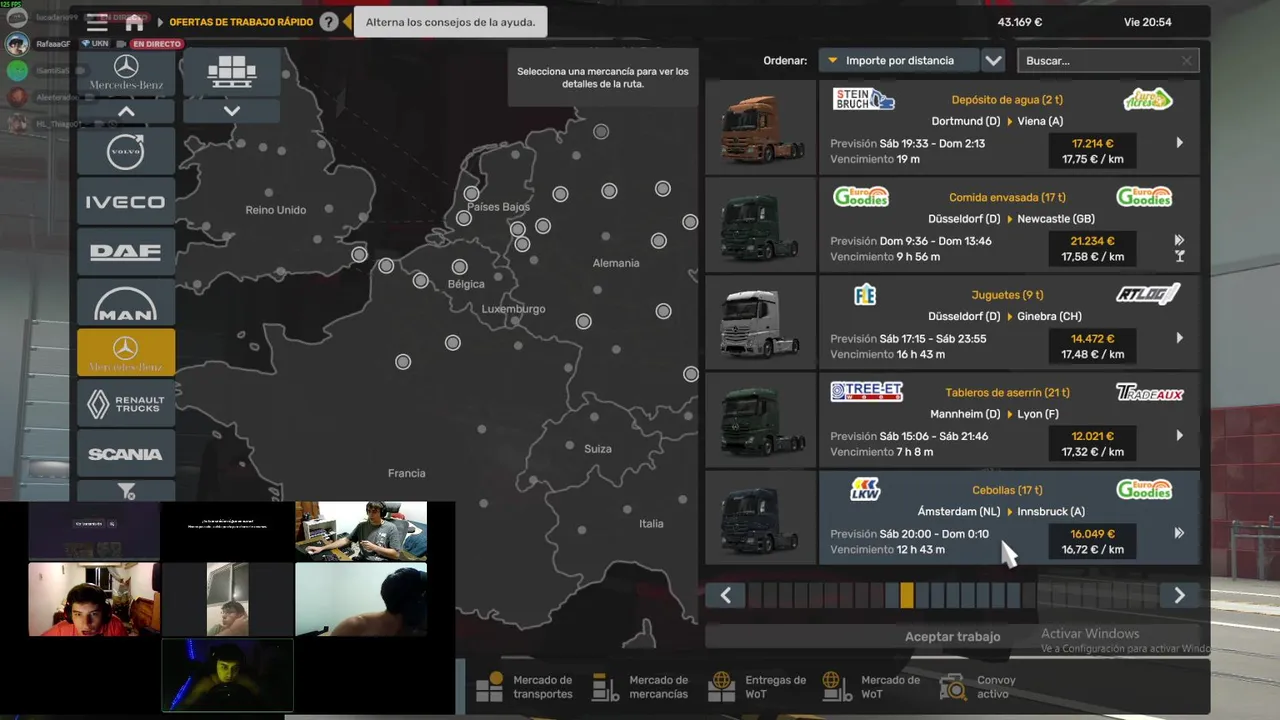Image resolution: width=1280 pixels, height=720 pixels.
Task: Open the 'Mercado de mercancías' tab
Action: (x=641, y=687)
